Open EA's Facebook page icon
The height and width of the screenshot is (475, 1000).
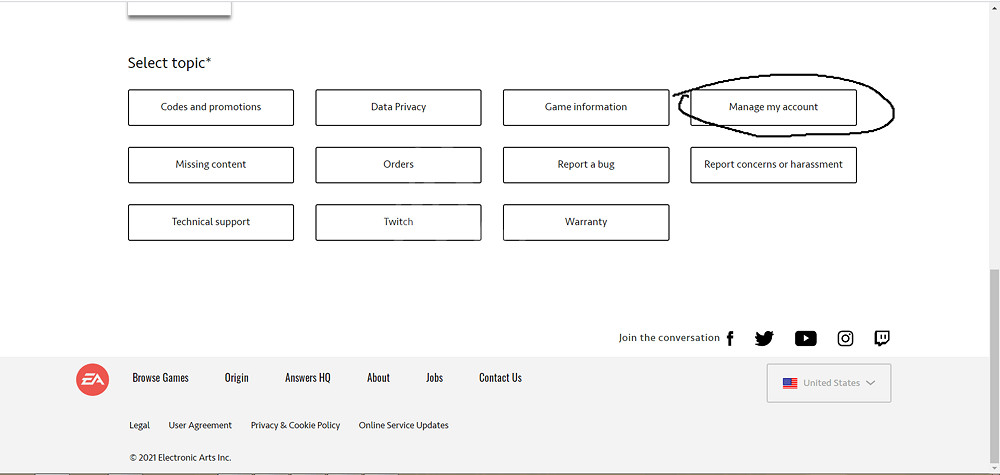pos(730,338)
